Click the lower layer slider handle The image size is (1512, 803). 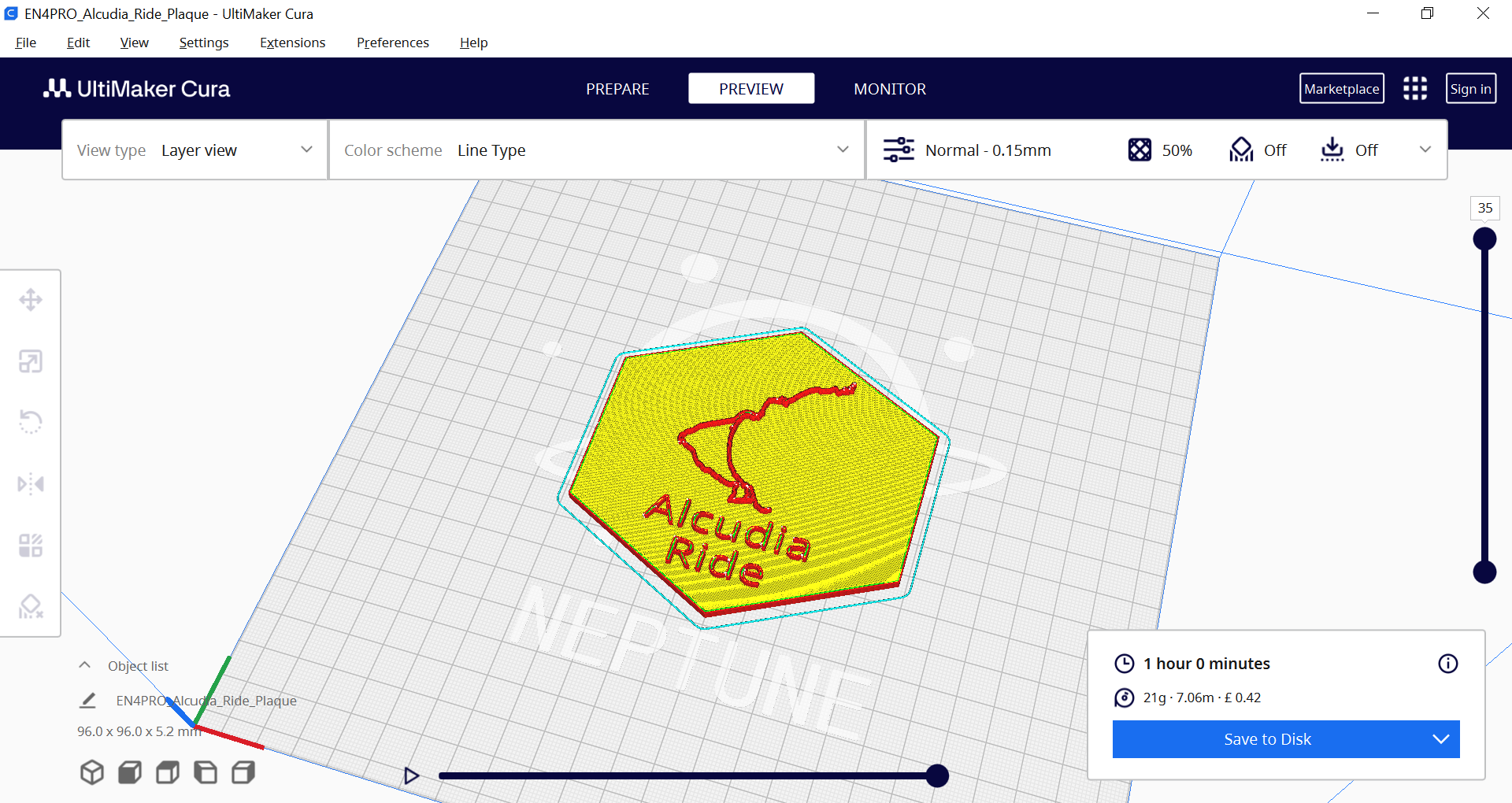coord(1484,572)
